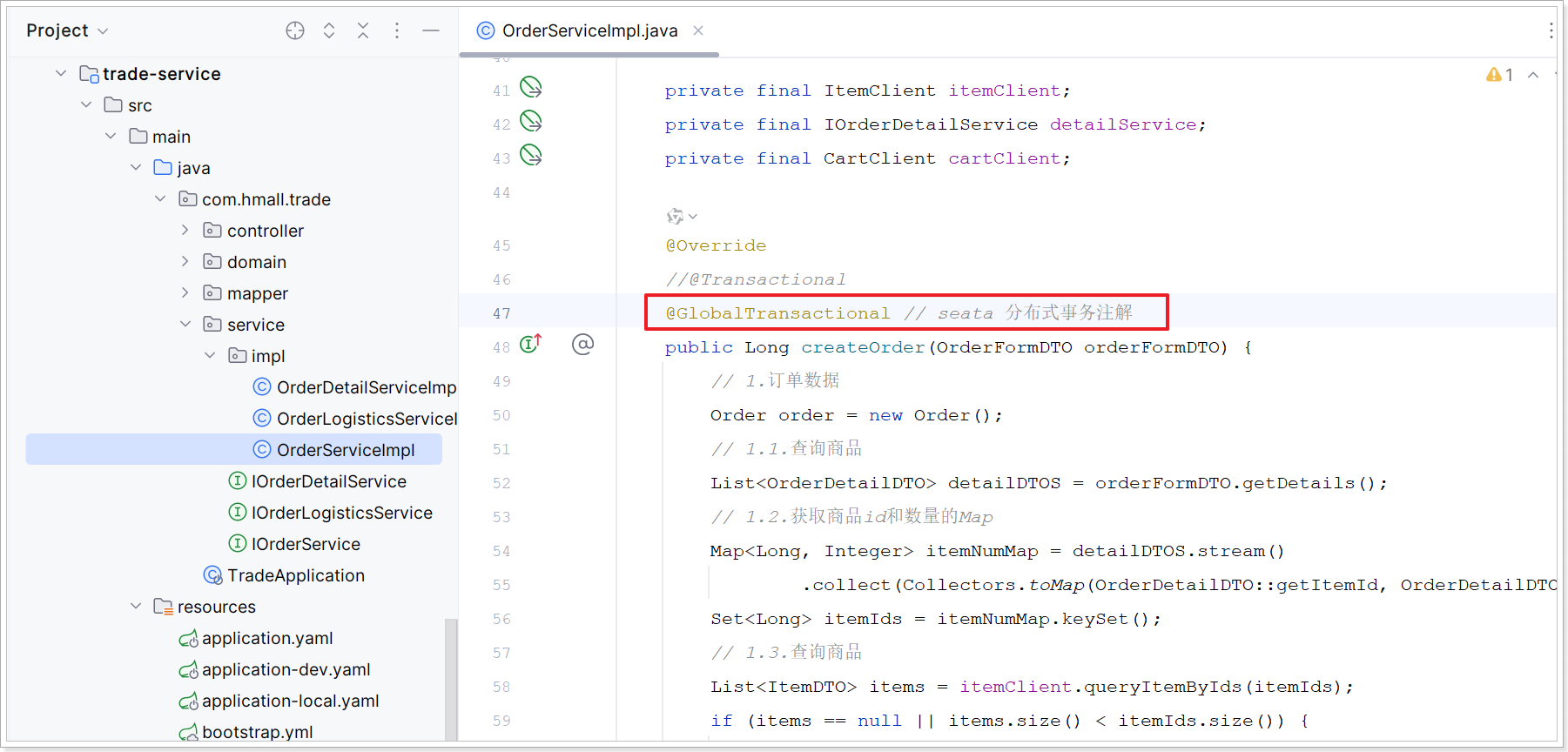Click bean gutter icon on line 42

pyautogui.click(x=531, y=121)
